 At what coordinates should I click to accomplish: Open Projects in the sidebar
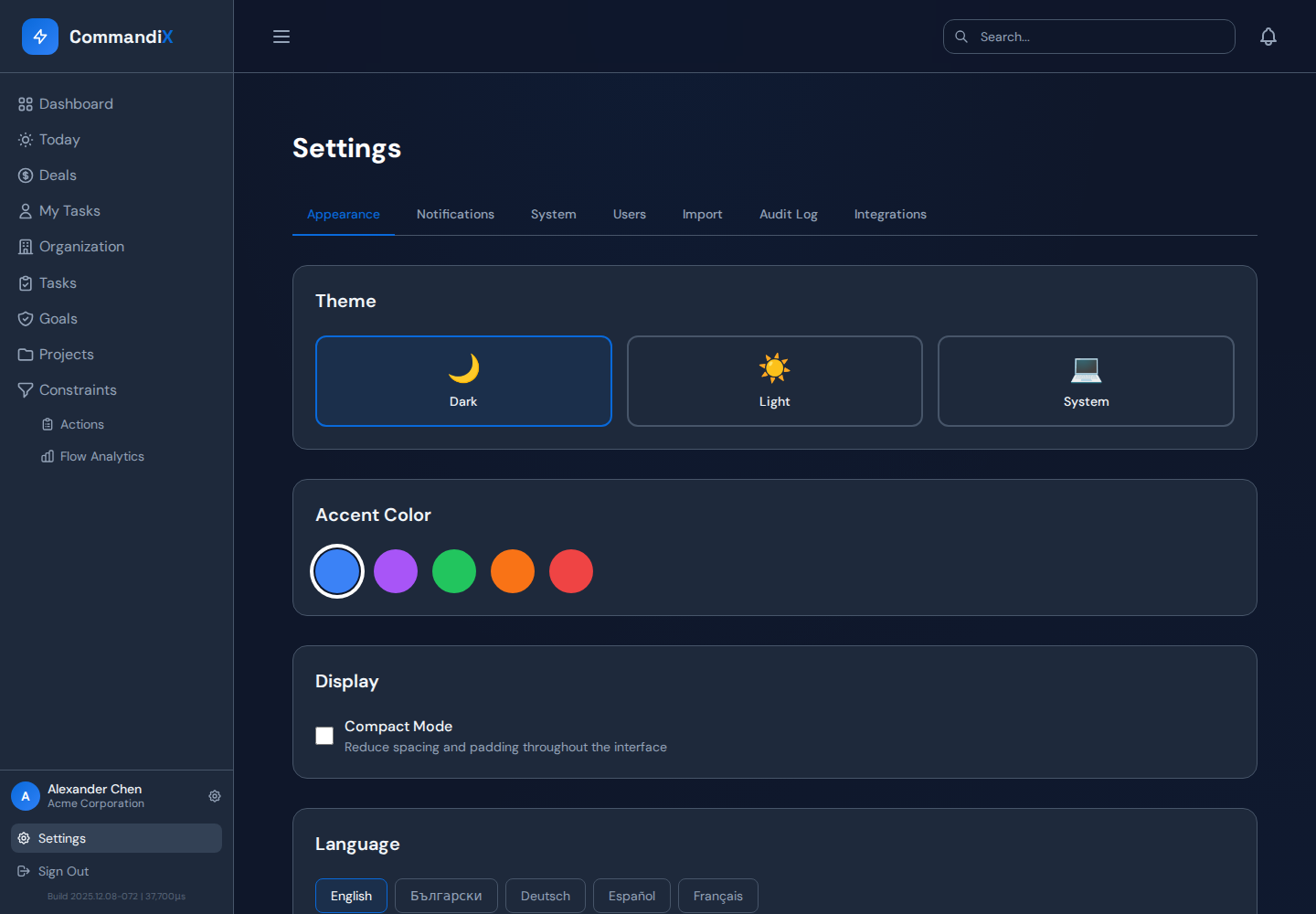click(x=116, y=355)
